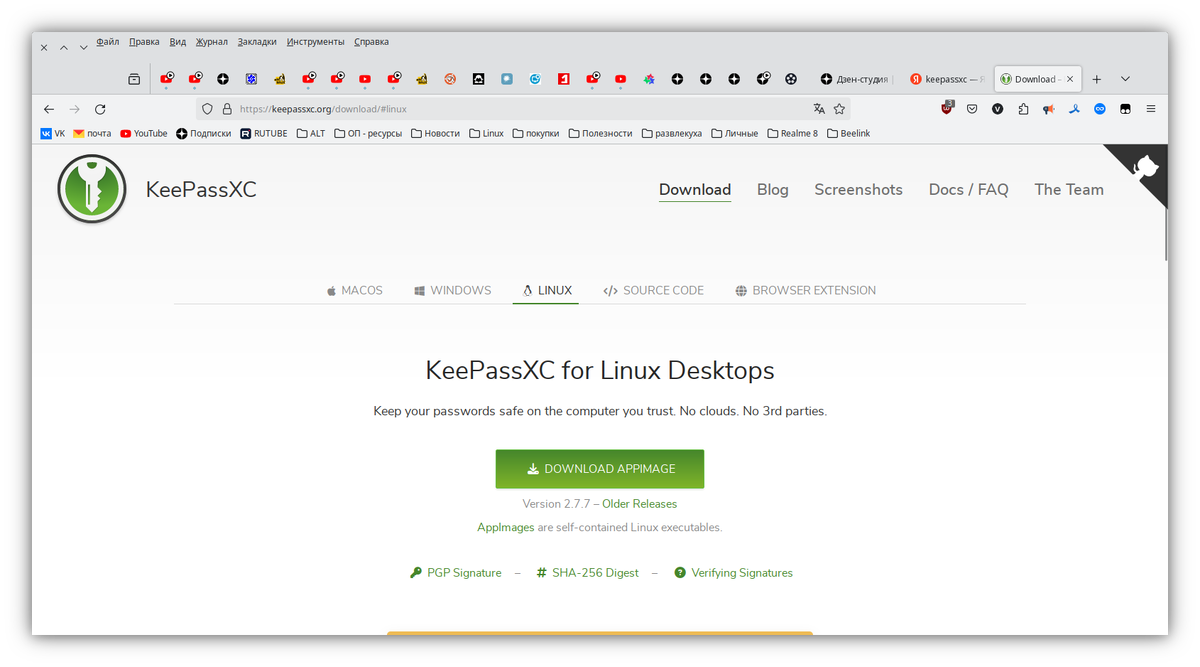This screenshot has width=1200, height=667.
Task: Click the Pocket save icon
Action: pos(972,109)
